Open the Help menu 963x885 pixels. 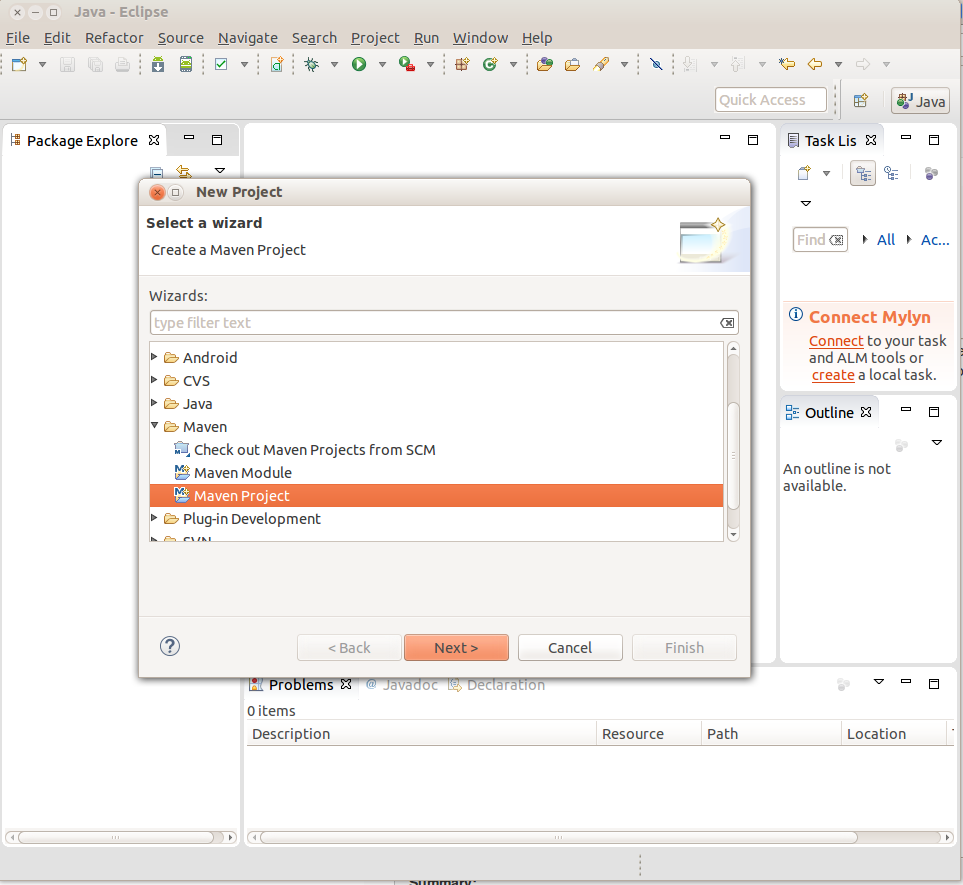click(537, 38)
